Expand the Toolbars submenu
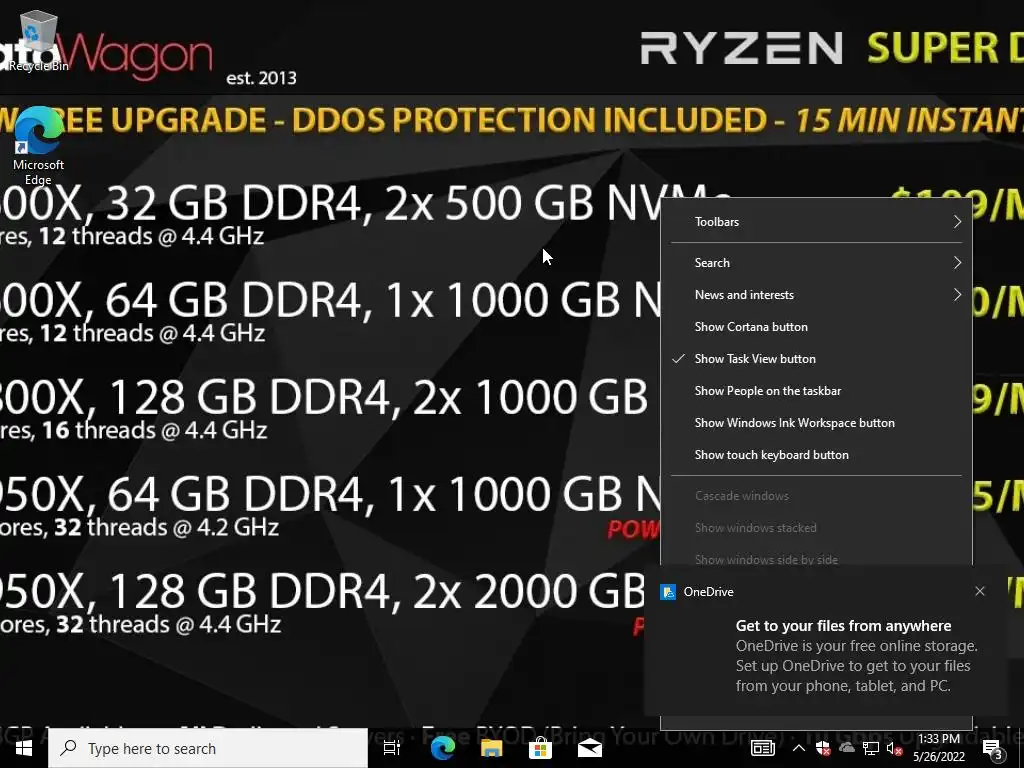 coord(816,222)
